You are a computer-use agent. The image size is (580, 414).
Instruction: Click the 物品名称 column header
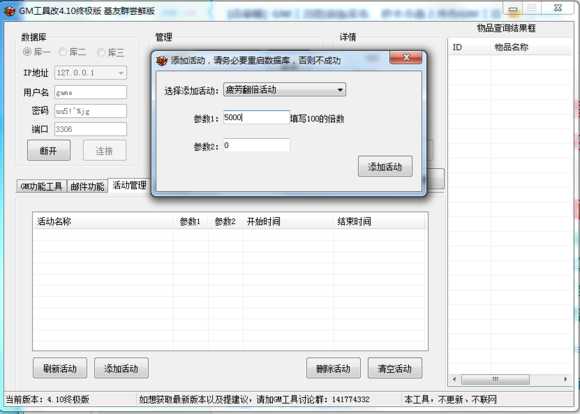531,47
